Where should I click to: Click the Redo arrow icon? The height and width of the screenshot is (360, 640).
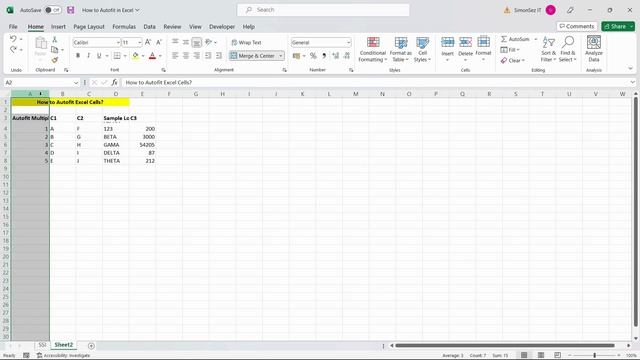[13, 49]
